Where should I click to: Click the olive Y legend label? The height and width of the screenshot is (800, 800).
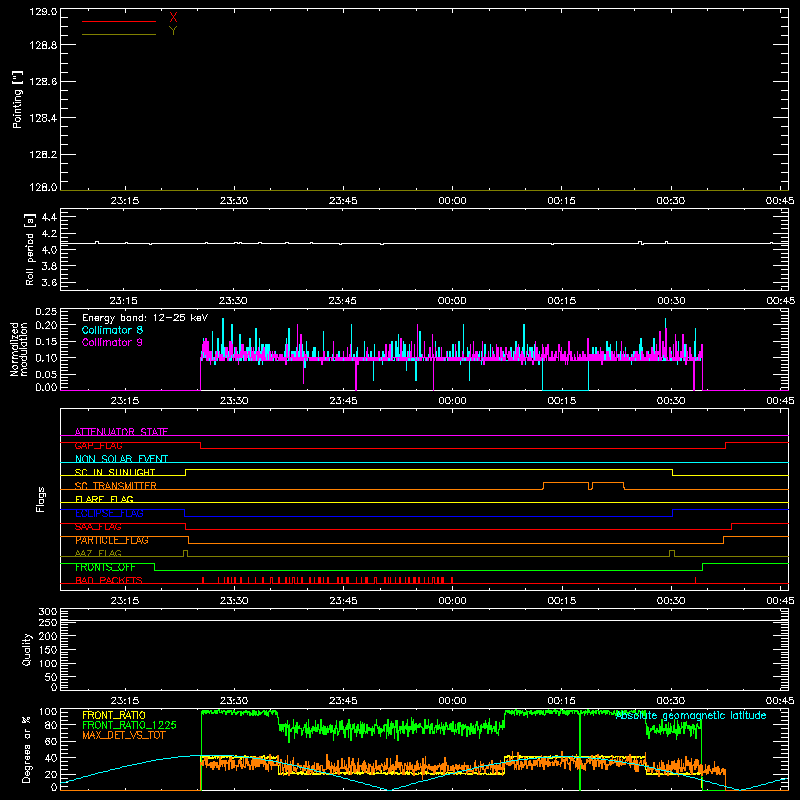coord(173,31)
